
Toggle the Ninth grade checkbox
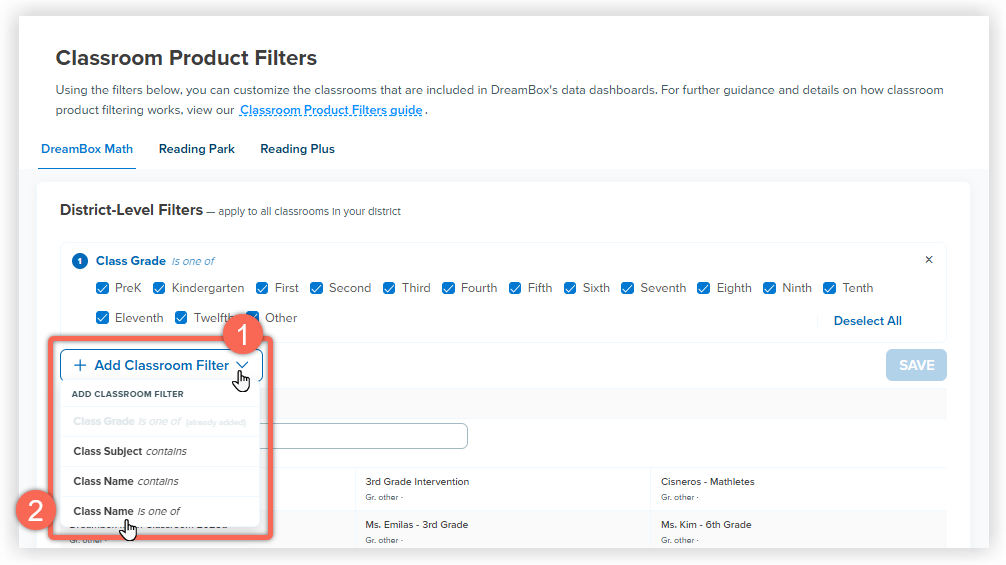click(x=769, y=288)
